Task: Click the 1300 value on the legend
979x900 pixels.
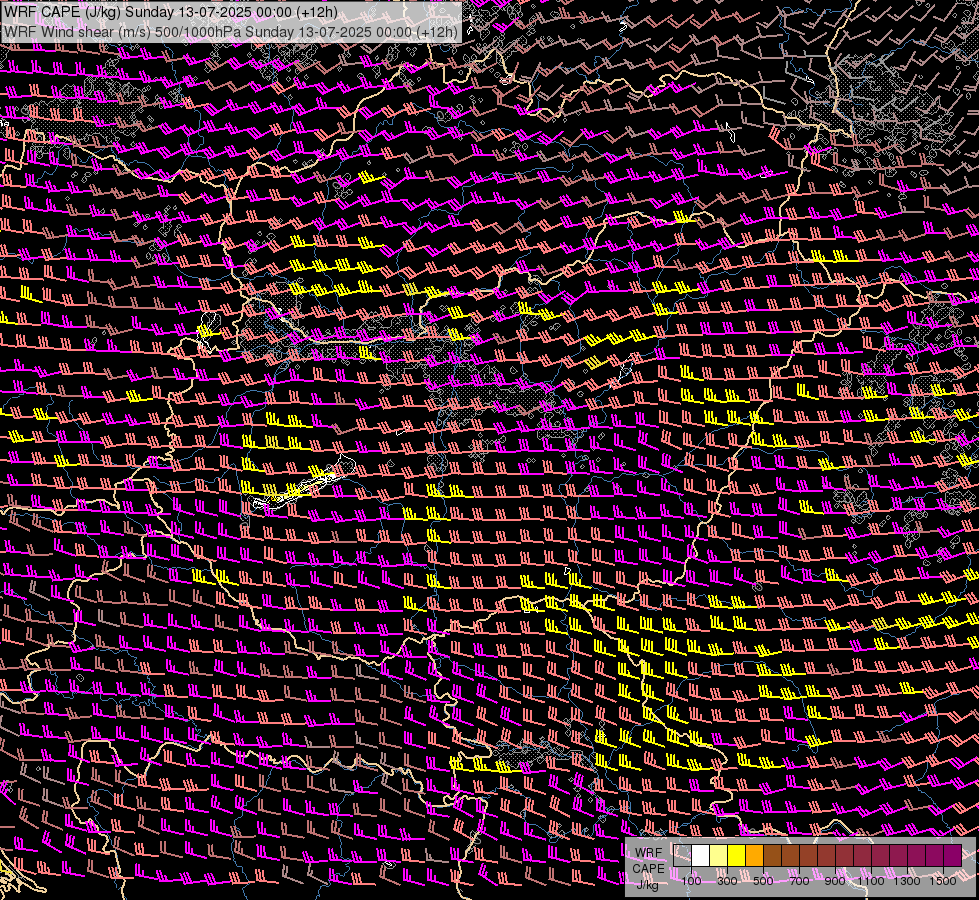Action: (x=907, y=881)
